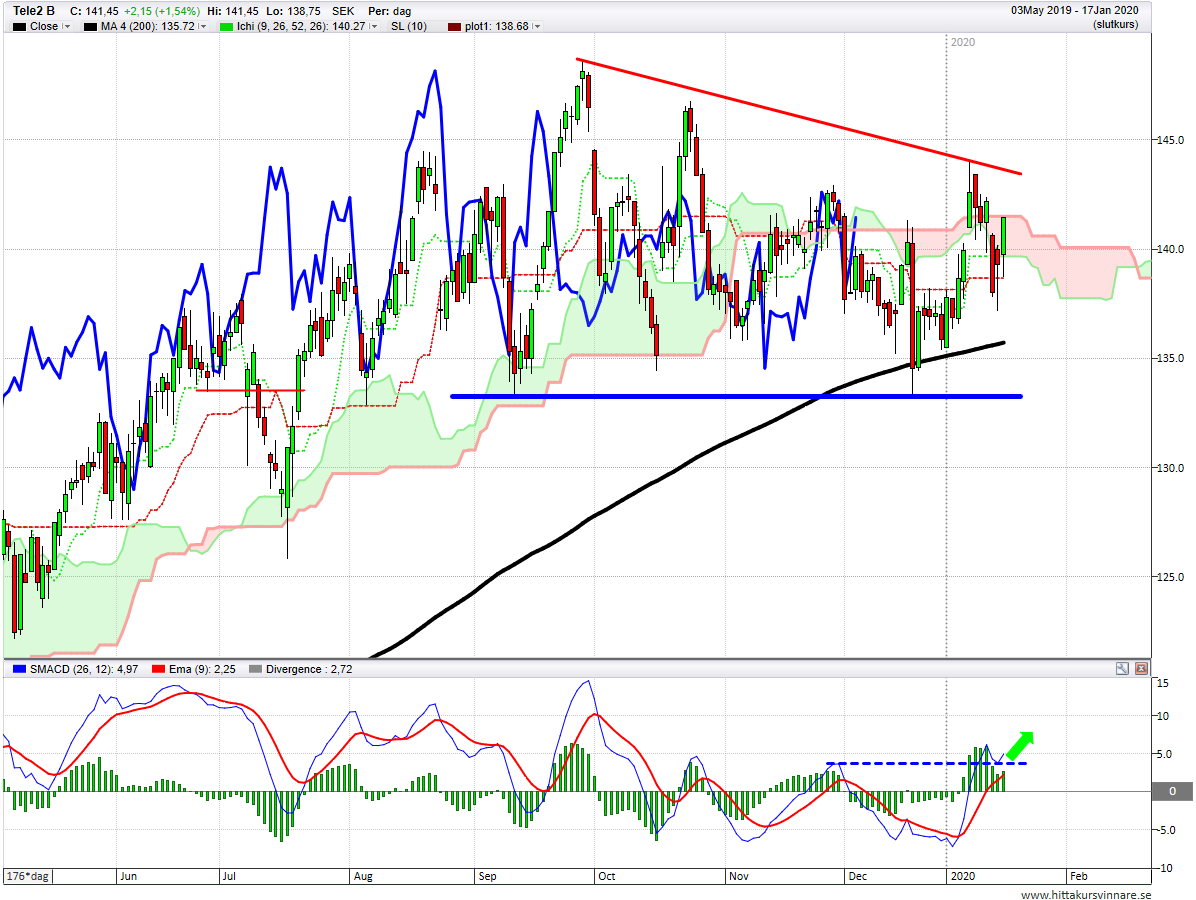Click the Ichi (9, 26, 52, 26) legend label
Screen dimensions: 1196x900
[301, 26]
